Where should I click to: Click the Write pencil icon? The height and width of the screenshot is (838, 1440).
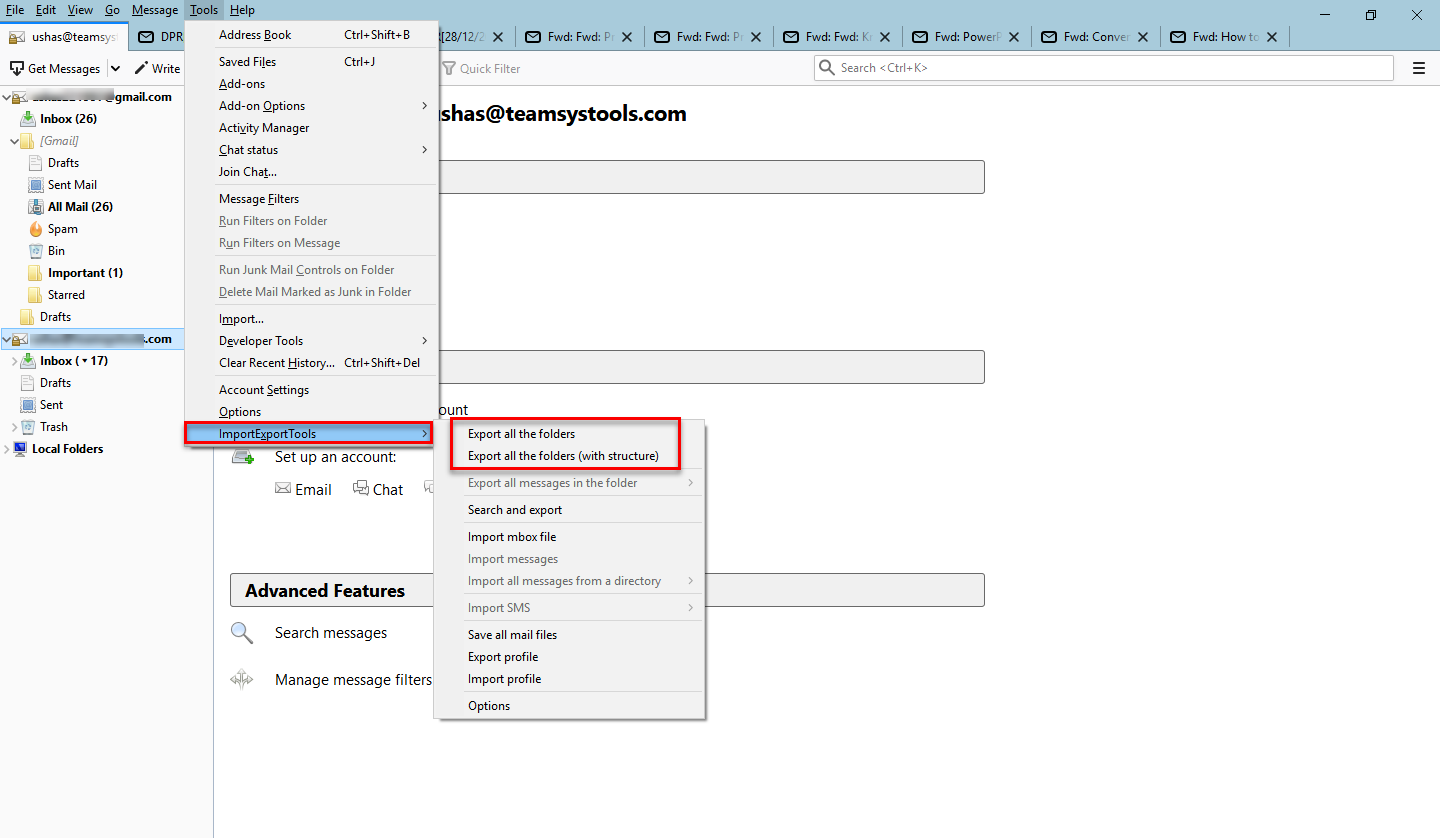(141, 69)
